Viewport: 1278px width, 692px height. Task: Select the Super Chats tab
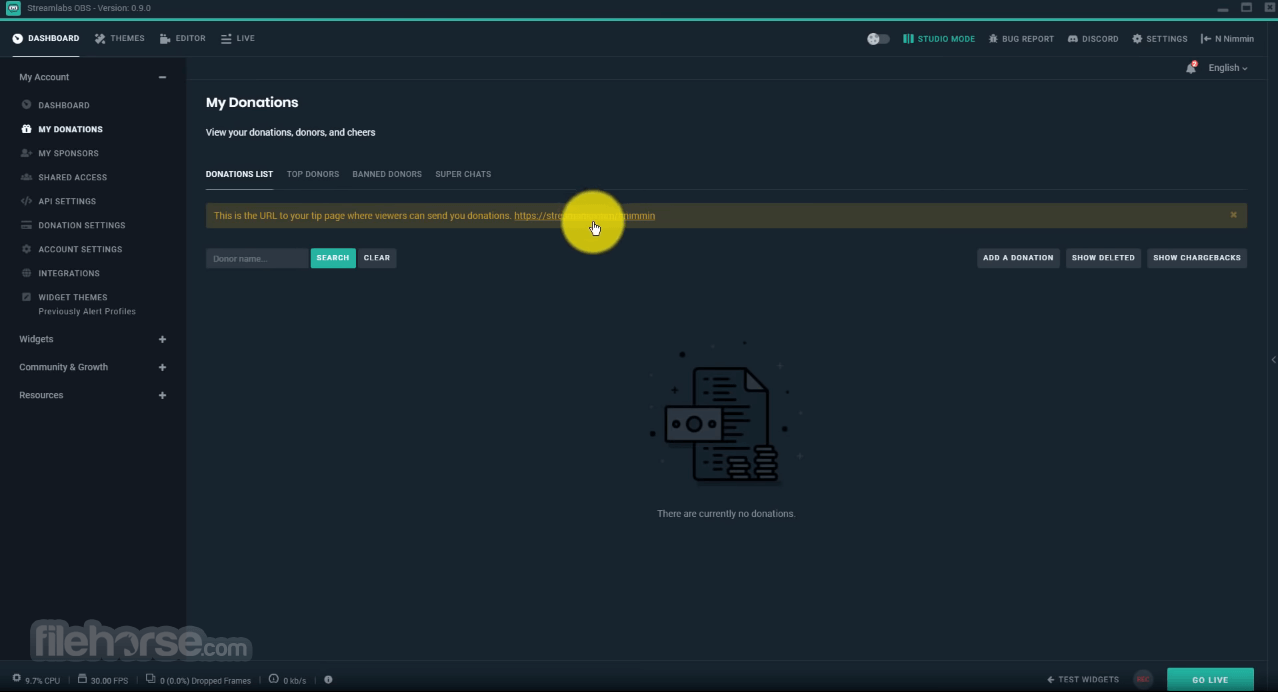click(463, 174)
